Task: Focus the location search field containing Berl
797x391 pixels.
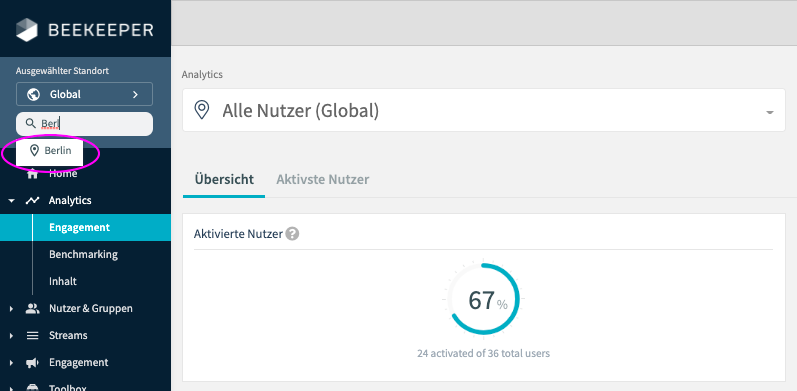Action: (x=84, y=124)
